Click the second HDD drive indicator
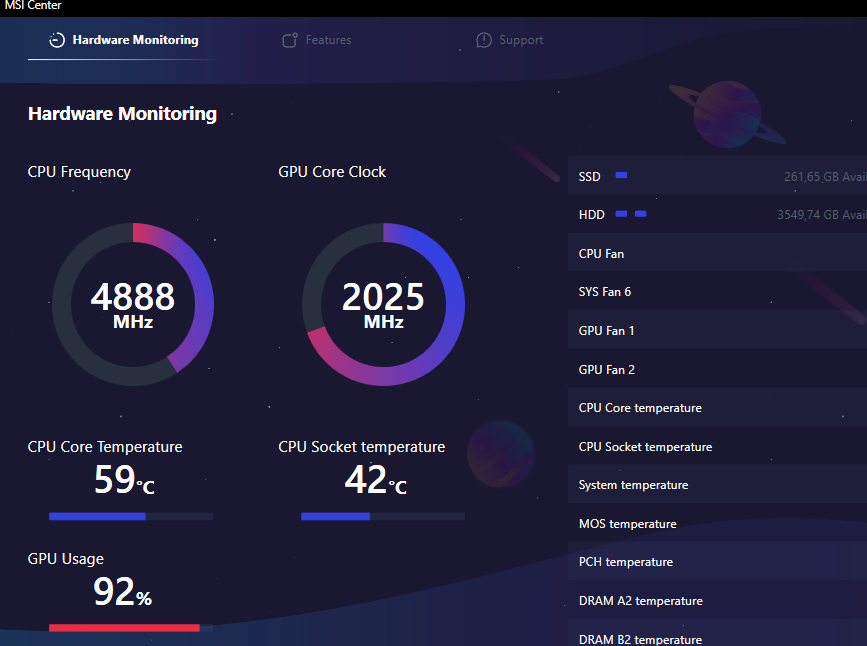Screen dimensions: 867x646 click(641, 213)
